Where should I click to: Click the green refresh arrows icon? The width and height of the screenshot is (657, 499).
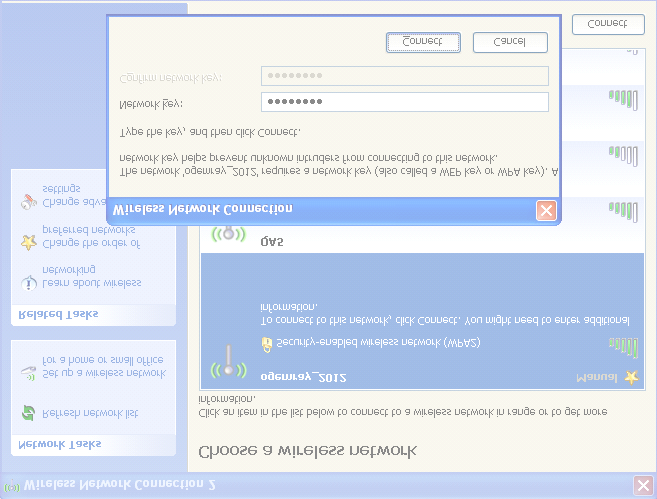pos(28,413)
